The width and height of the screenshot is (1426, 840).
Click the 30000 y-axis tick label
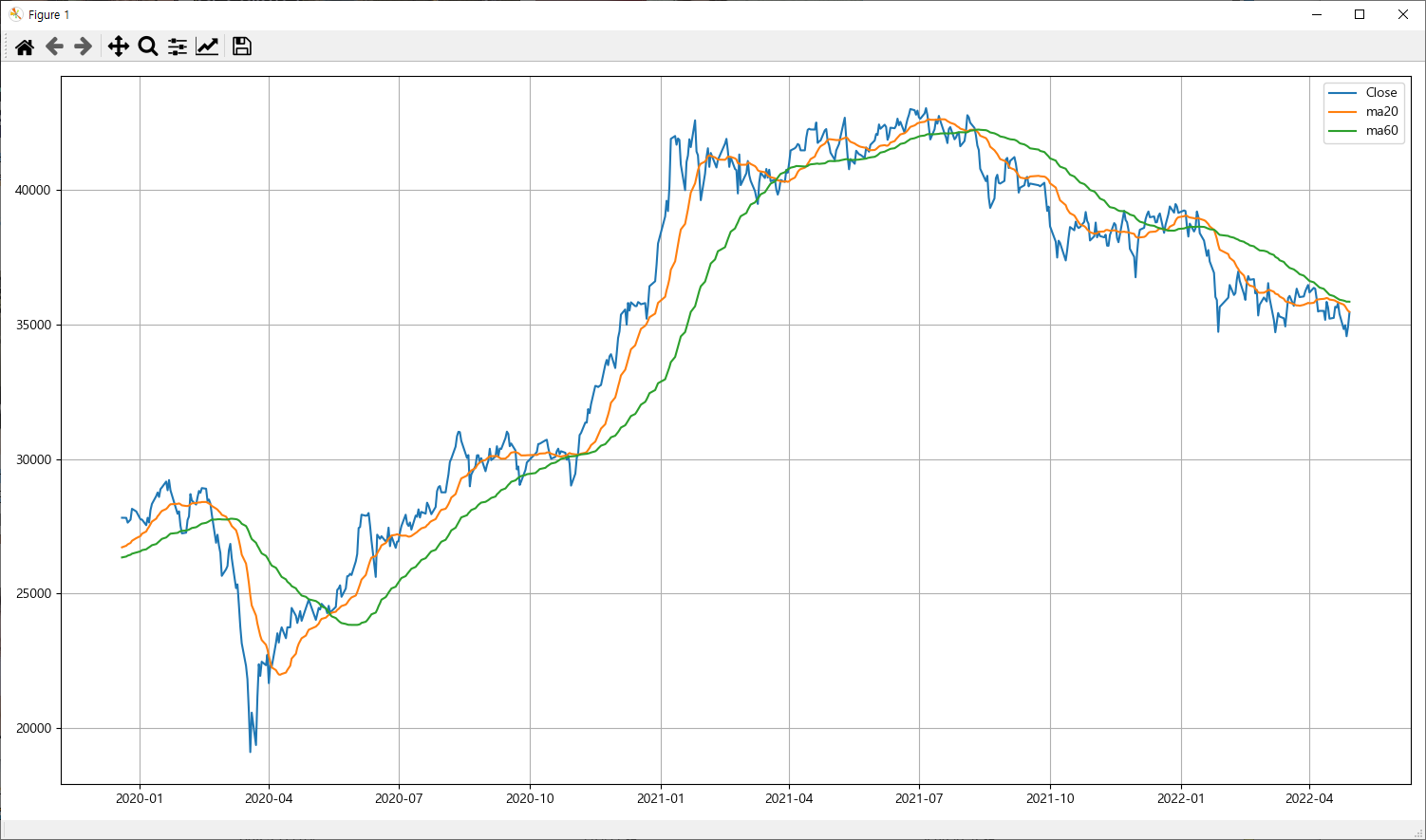tap(33, 459)
